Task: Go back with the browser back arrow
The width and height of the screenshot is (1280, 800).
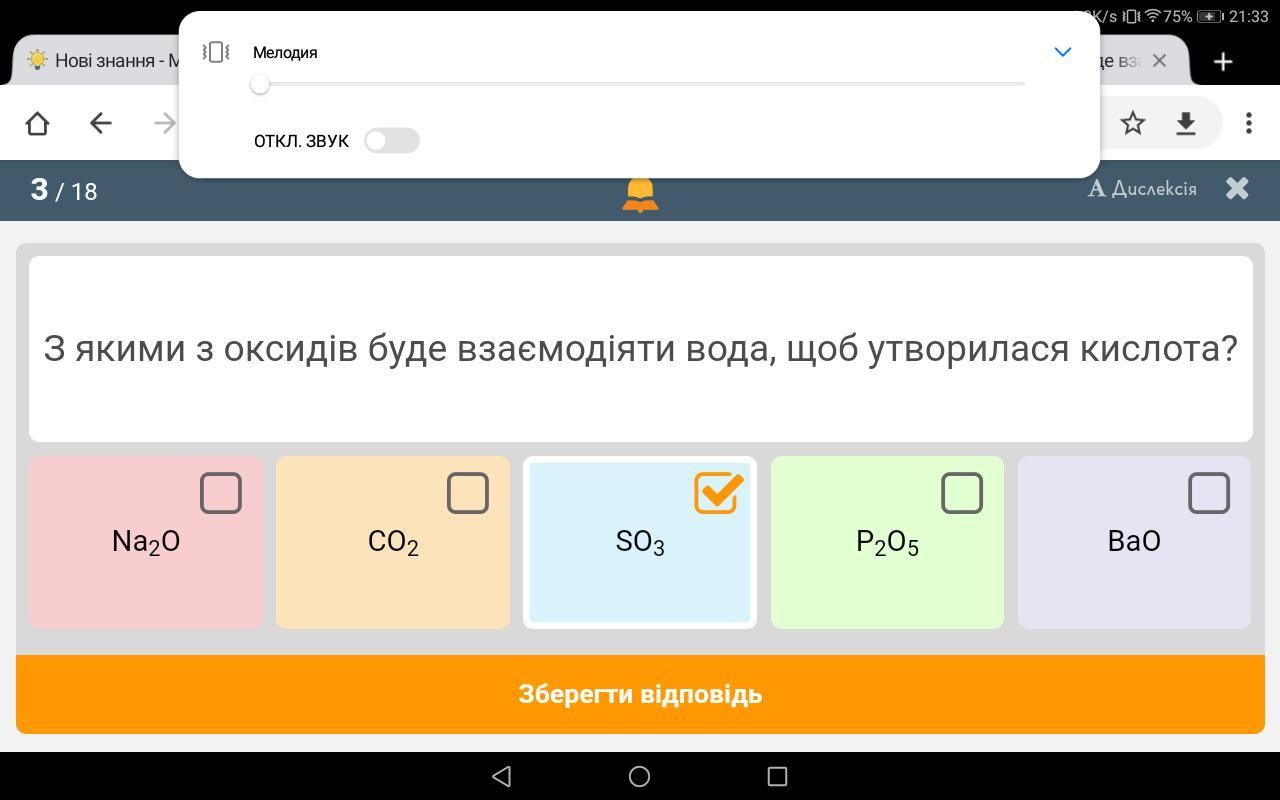Action: [x=100, y=123]
